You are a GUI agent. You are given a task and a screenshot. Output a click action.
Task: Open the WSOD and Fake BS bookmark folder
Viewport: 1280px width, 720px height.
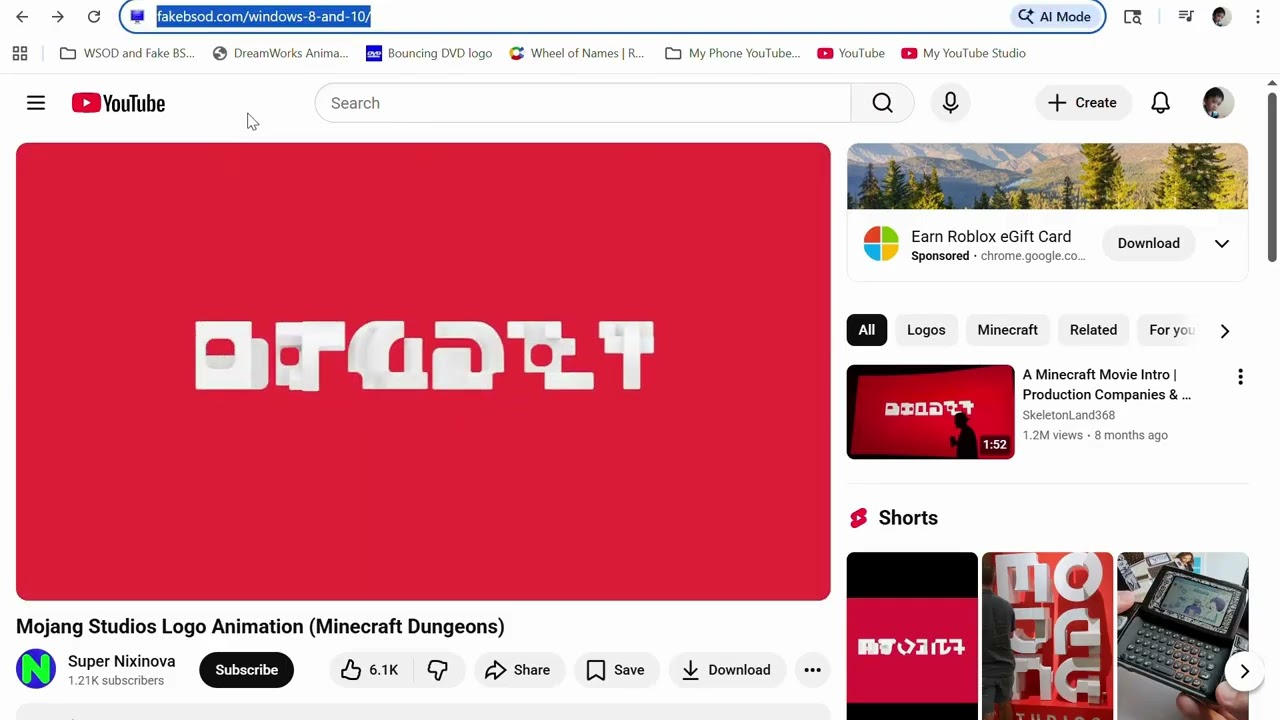[127, 53]
